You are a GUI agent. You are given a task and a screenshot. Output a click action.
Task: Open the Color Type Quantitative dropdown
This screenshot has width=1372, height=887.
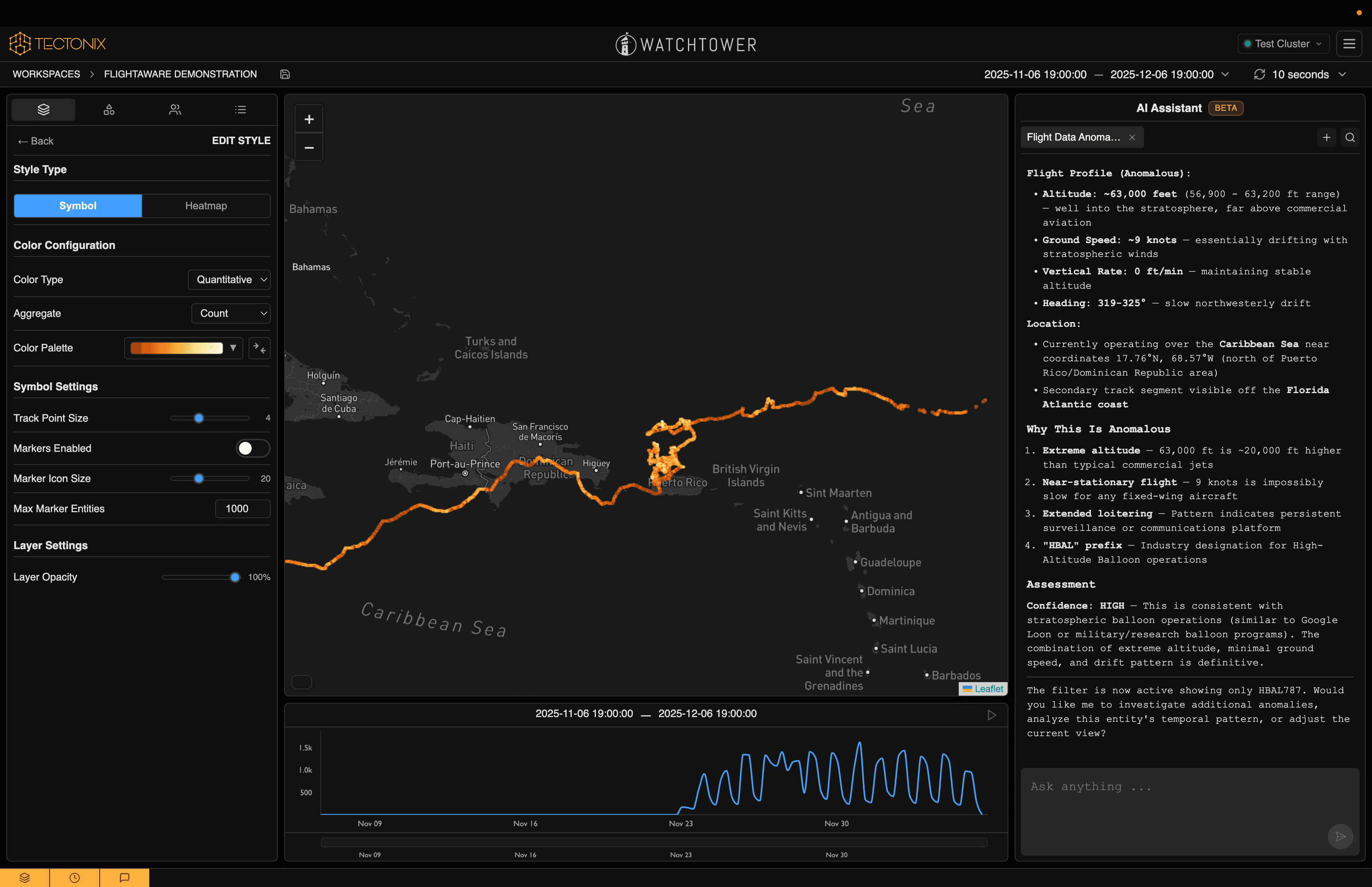click(x=229, y=280)
